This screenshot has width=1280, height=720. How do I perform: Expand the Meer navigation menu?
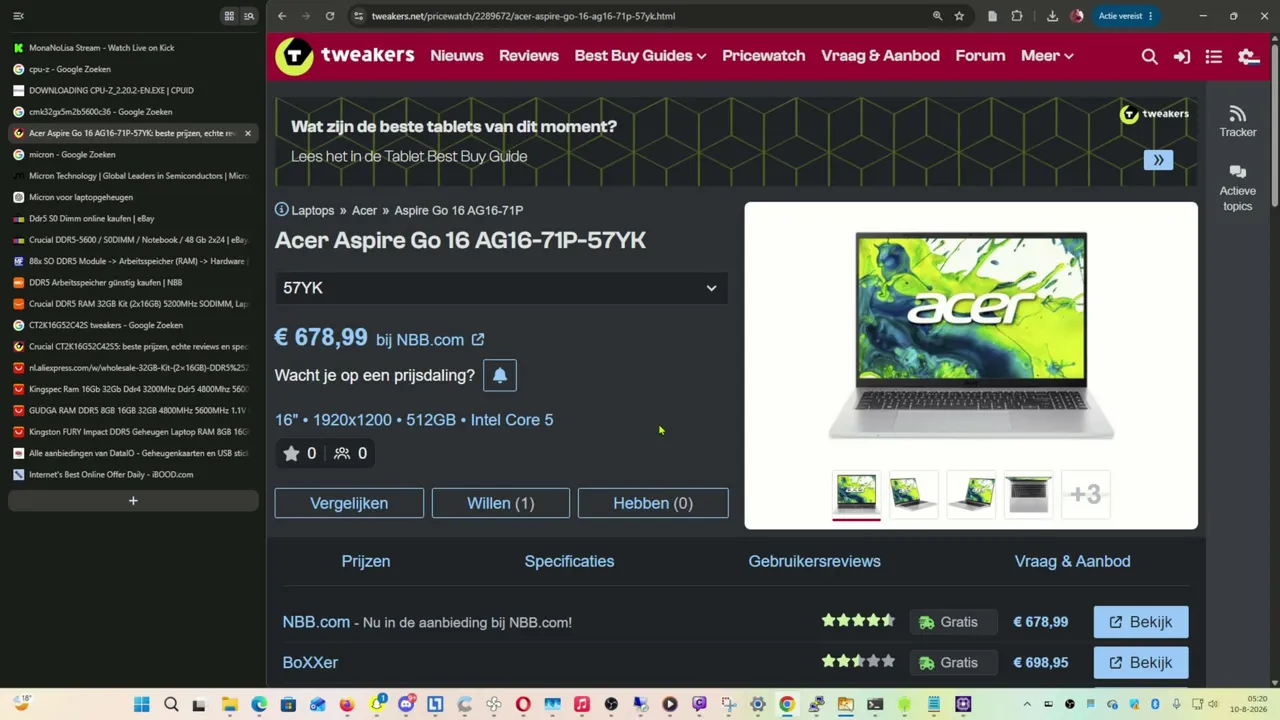pyautogui.click(x=1047, y=56)
